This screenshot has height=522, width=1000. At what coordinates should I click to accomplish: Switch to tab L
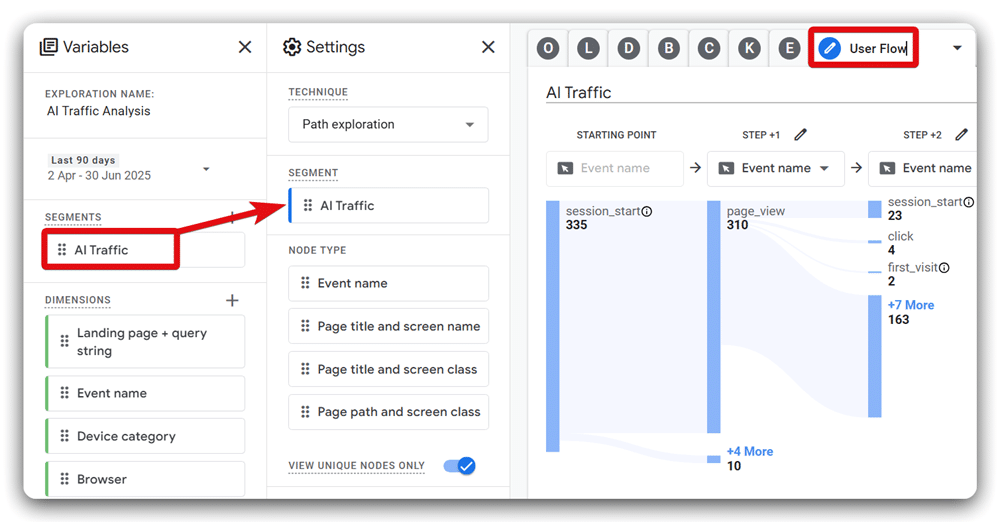(588, 48)
